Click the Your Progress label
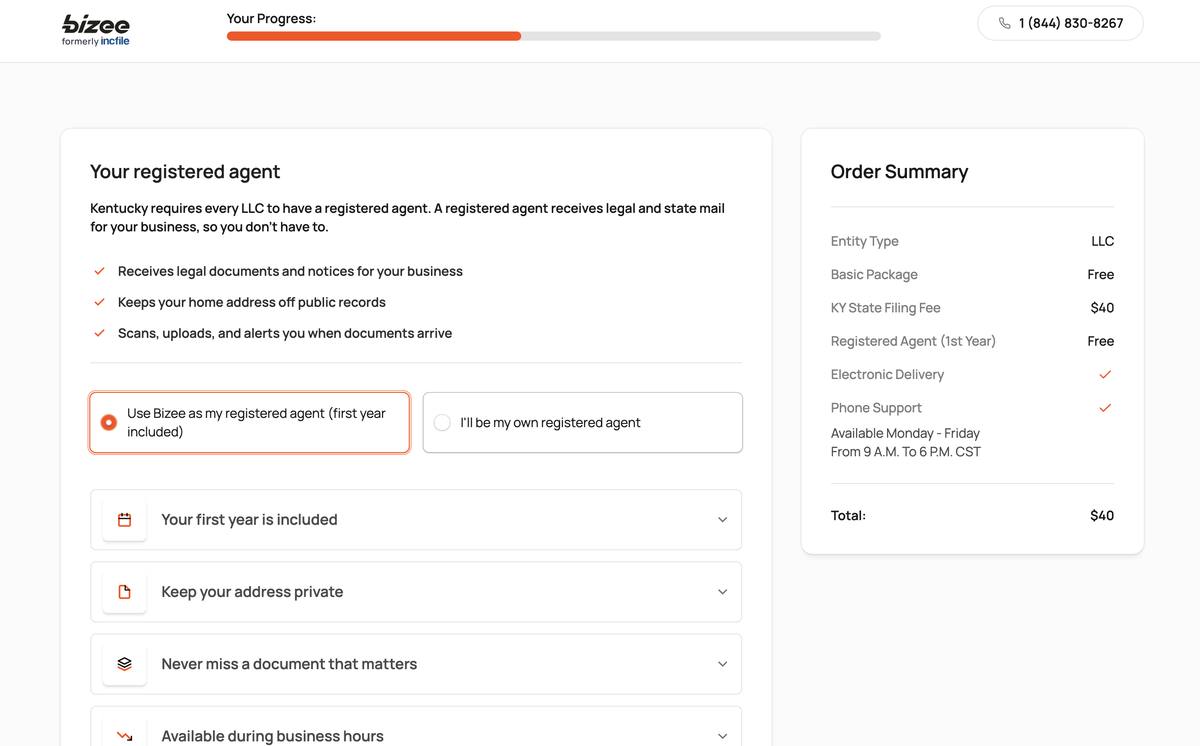Image resolution: width=1200 pixels, height=746 pixels. click(x=271, y=18)
